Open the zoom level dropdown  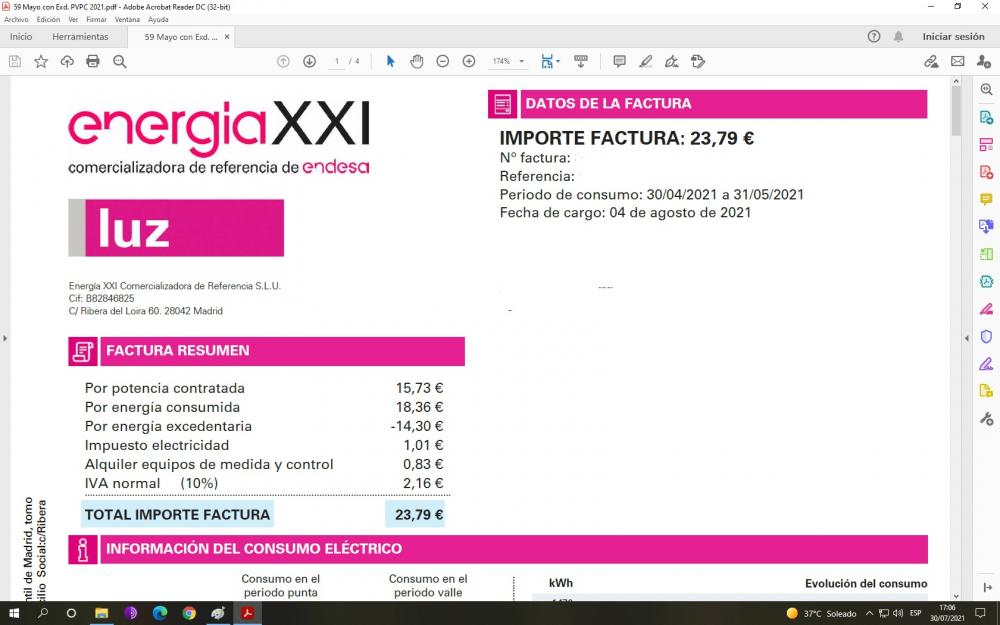point(522,61)
